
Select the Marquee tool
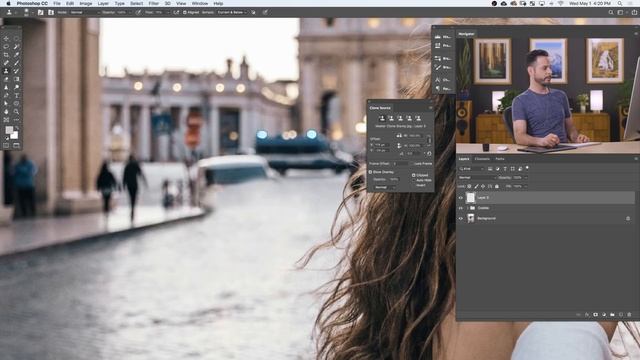click(16, 39)
